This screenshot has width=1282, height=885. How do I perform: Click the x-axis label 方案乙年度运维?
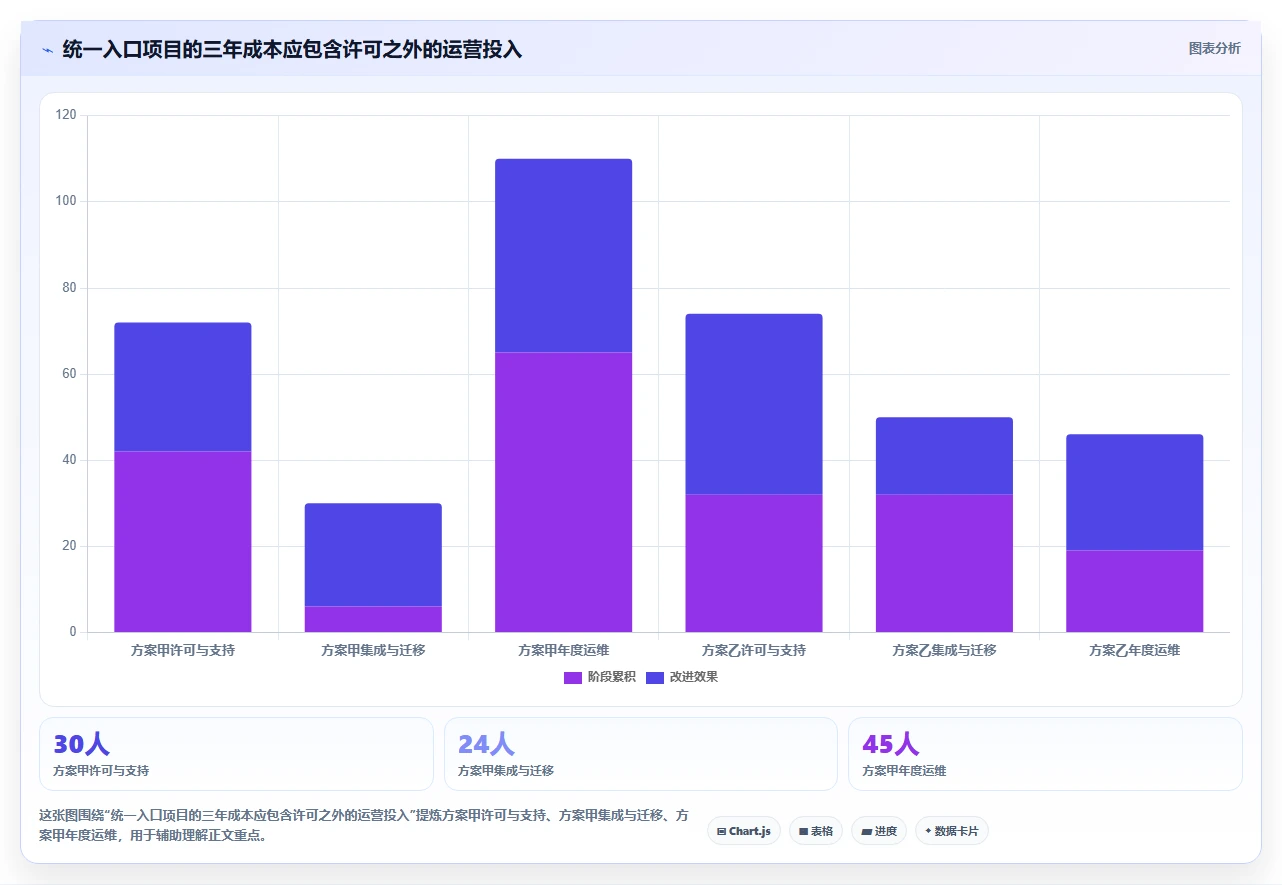[1135, 650]
